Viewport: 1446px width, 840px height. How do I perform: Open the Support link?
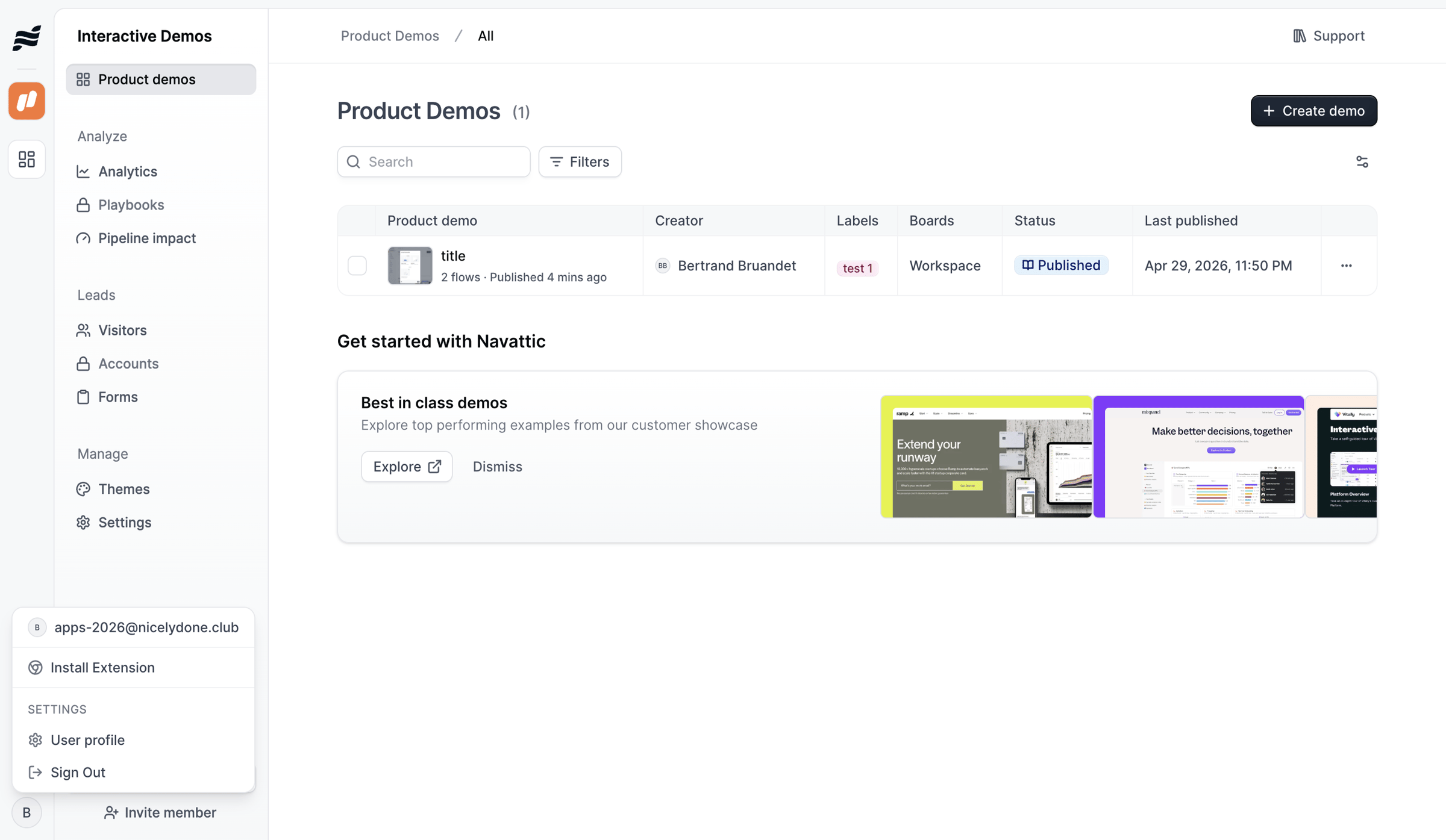[1329, 36]
